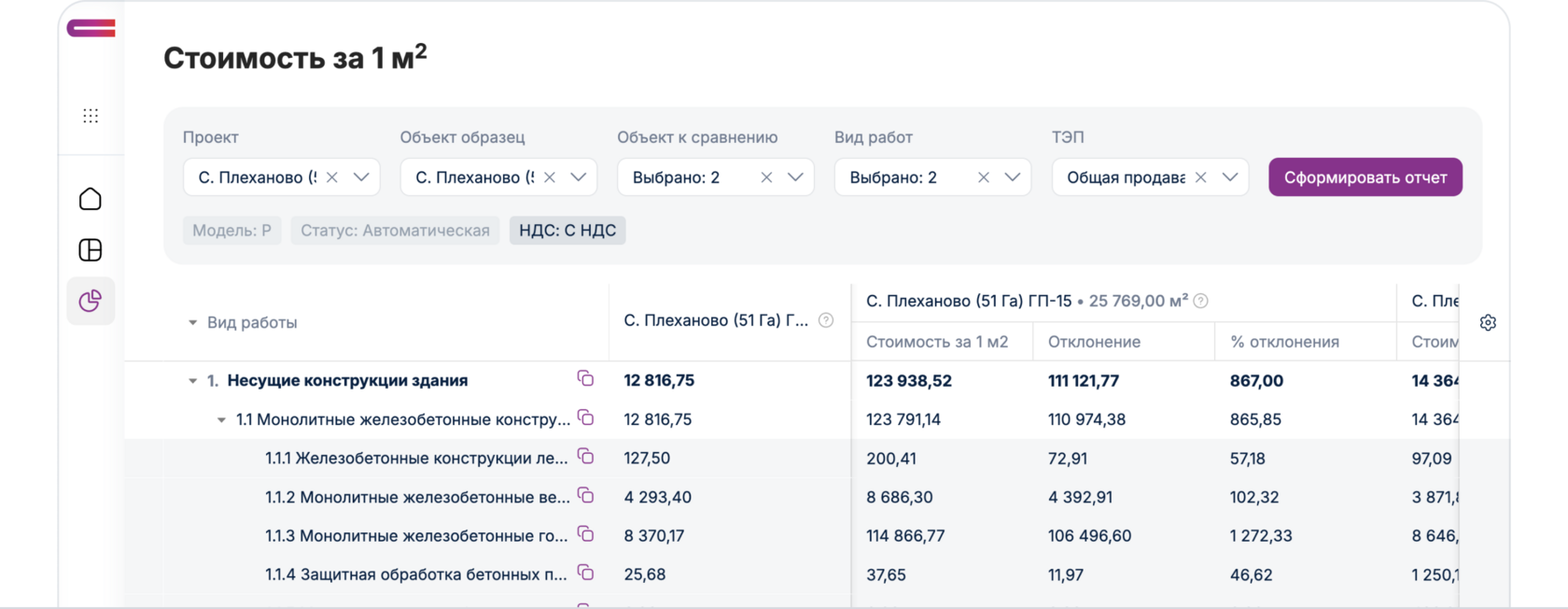Viewport: 1568px width, 609px height.
Task: Open the pie chart reports section
Action: tap(91, 301)
